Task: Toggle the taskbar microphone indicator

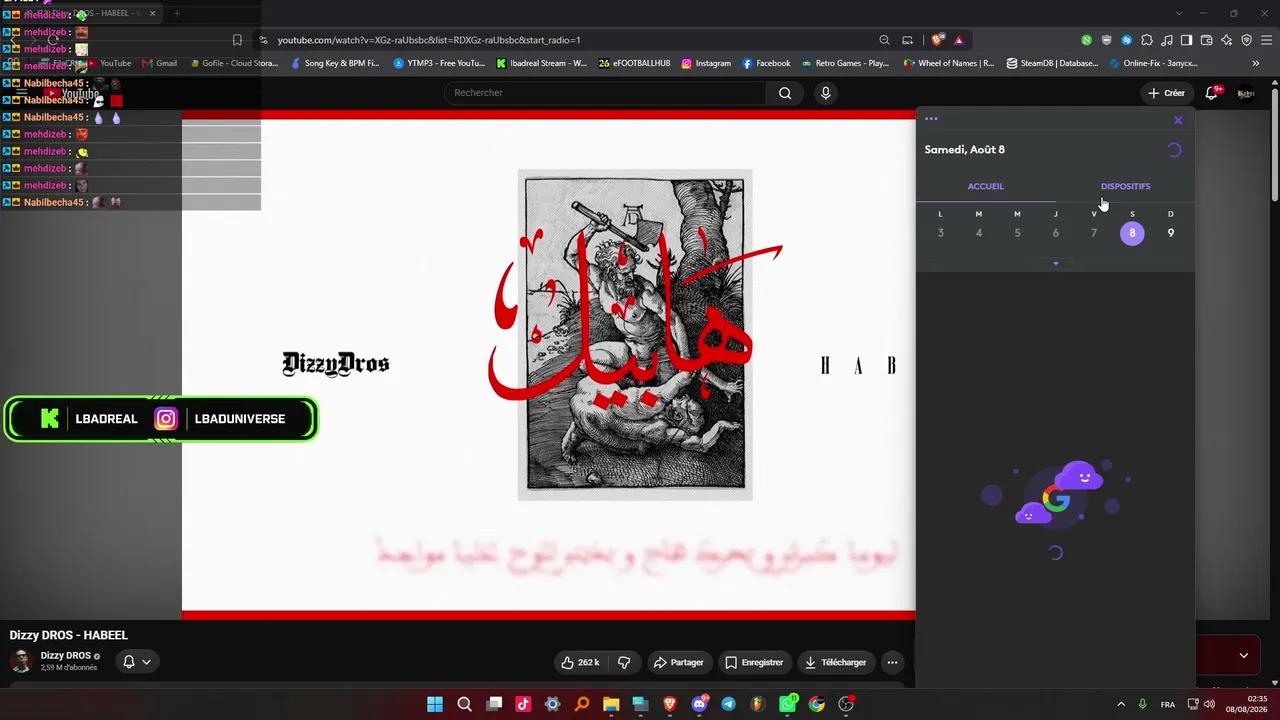Action: [1142, 704]
